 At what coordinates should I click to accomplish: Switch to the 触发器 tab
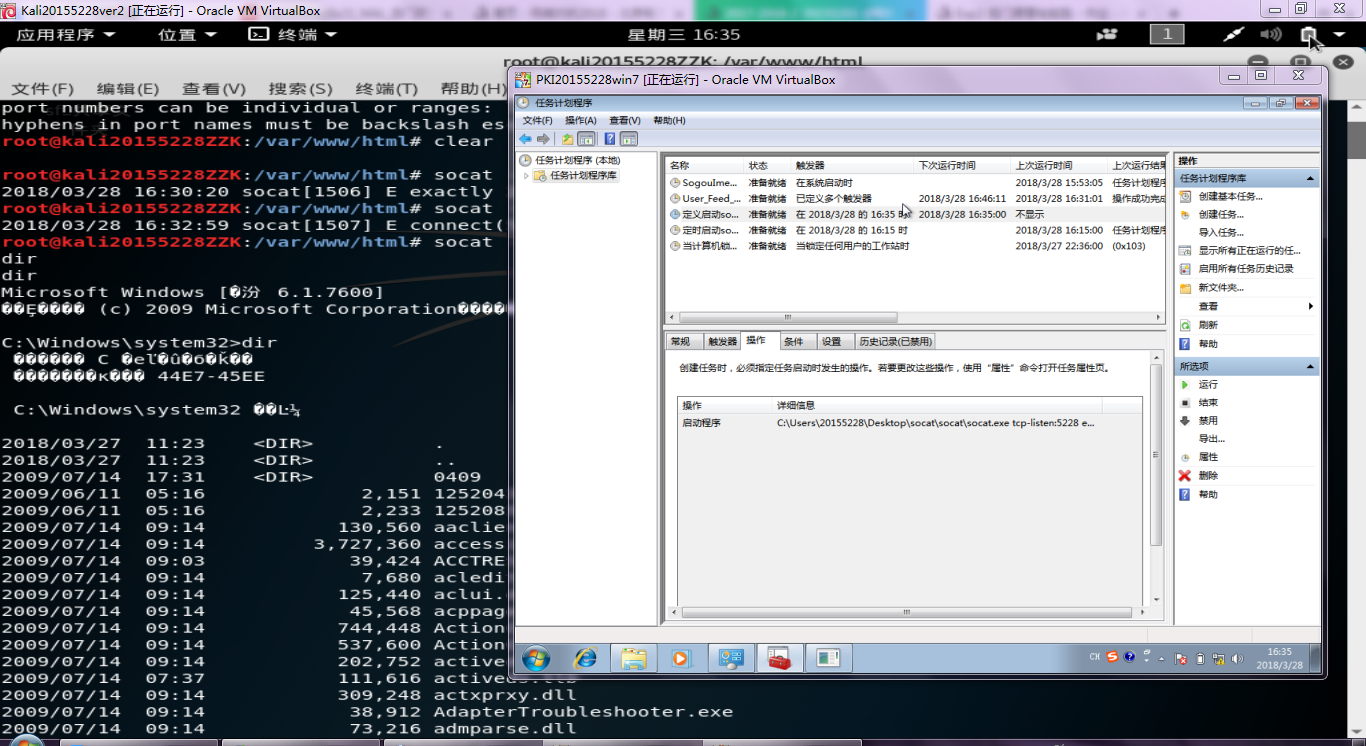click(x=722, y=341)
